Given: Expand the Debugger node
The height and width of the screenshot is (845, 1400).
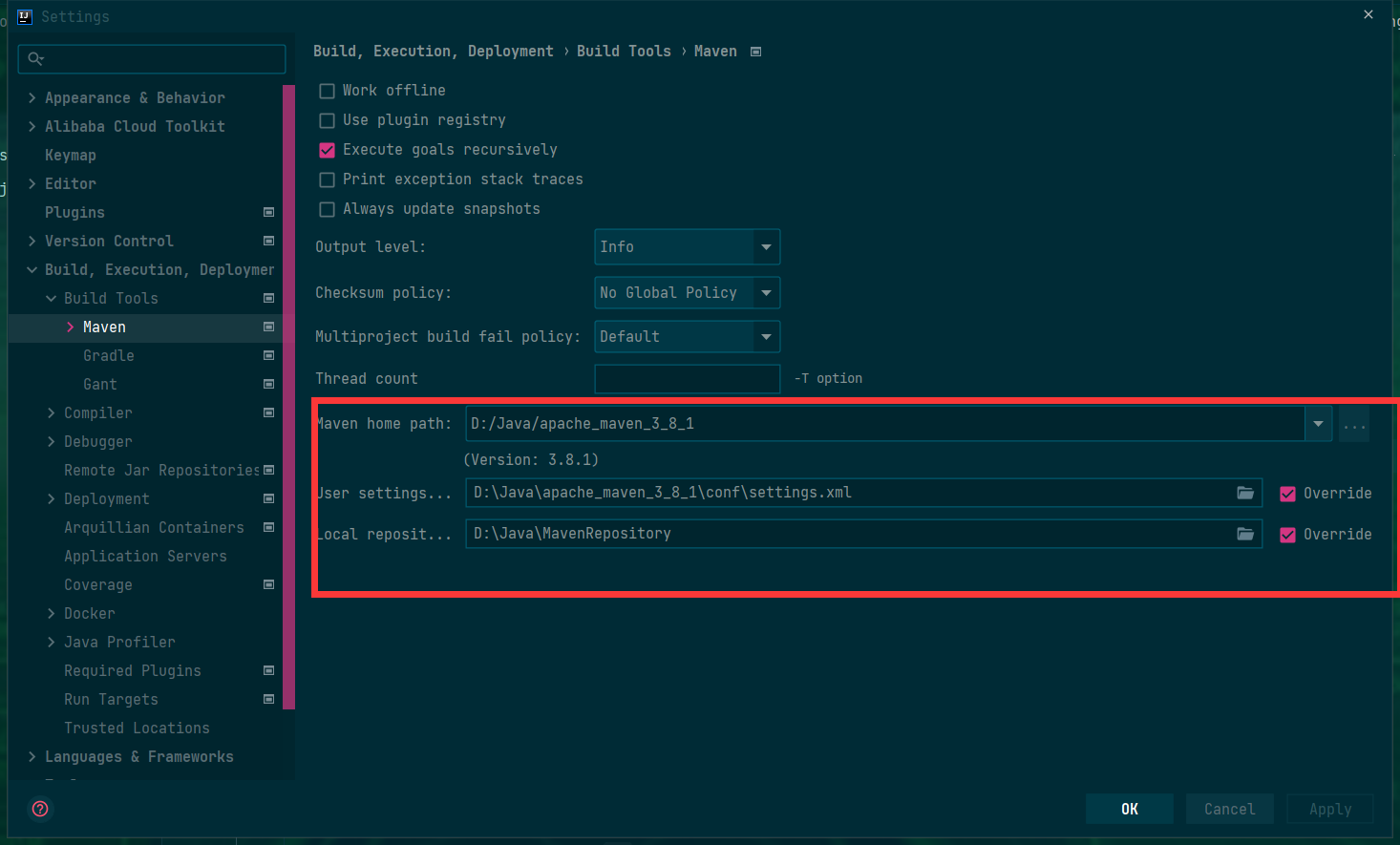Looking at the screenshot, I should tap(52, 441).
